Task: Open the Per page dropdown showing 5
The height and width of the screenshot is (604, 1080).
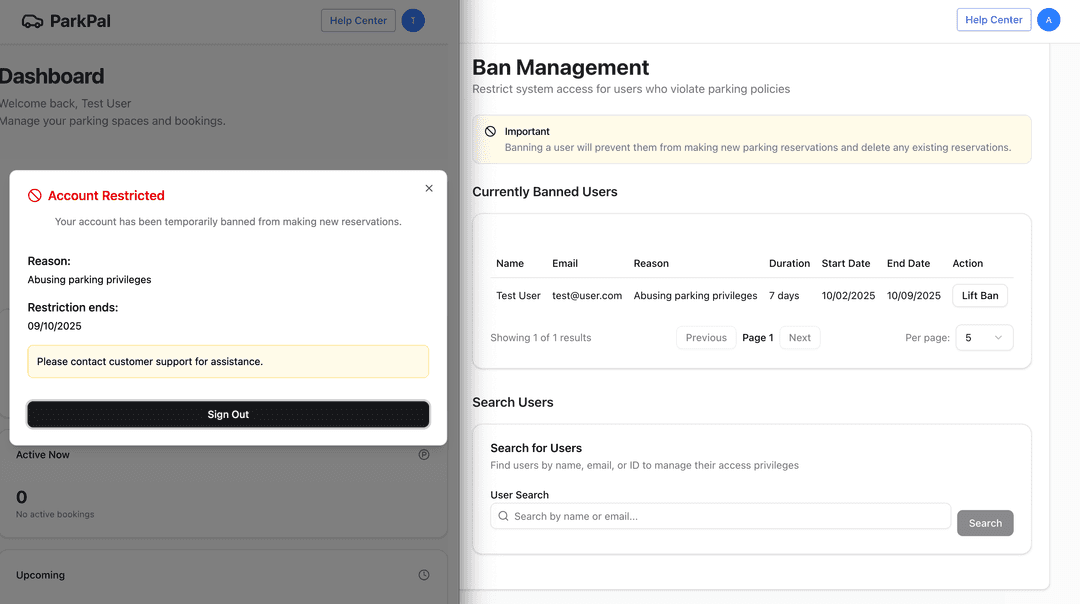Action: [x=984, y=338]
